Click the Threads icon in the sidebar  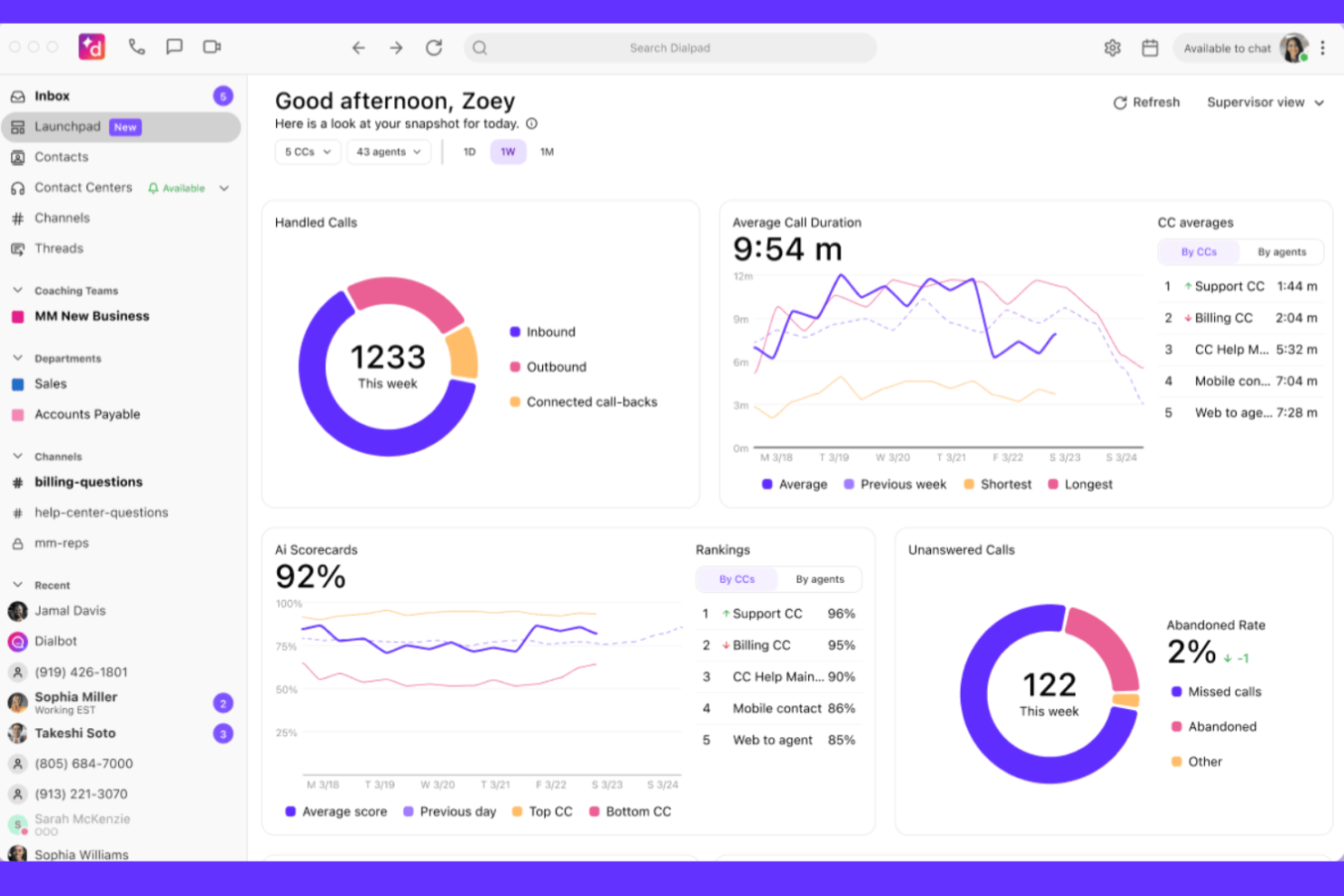(x=18, y=248)
